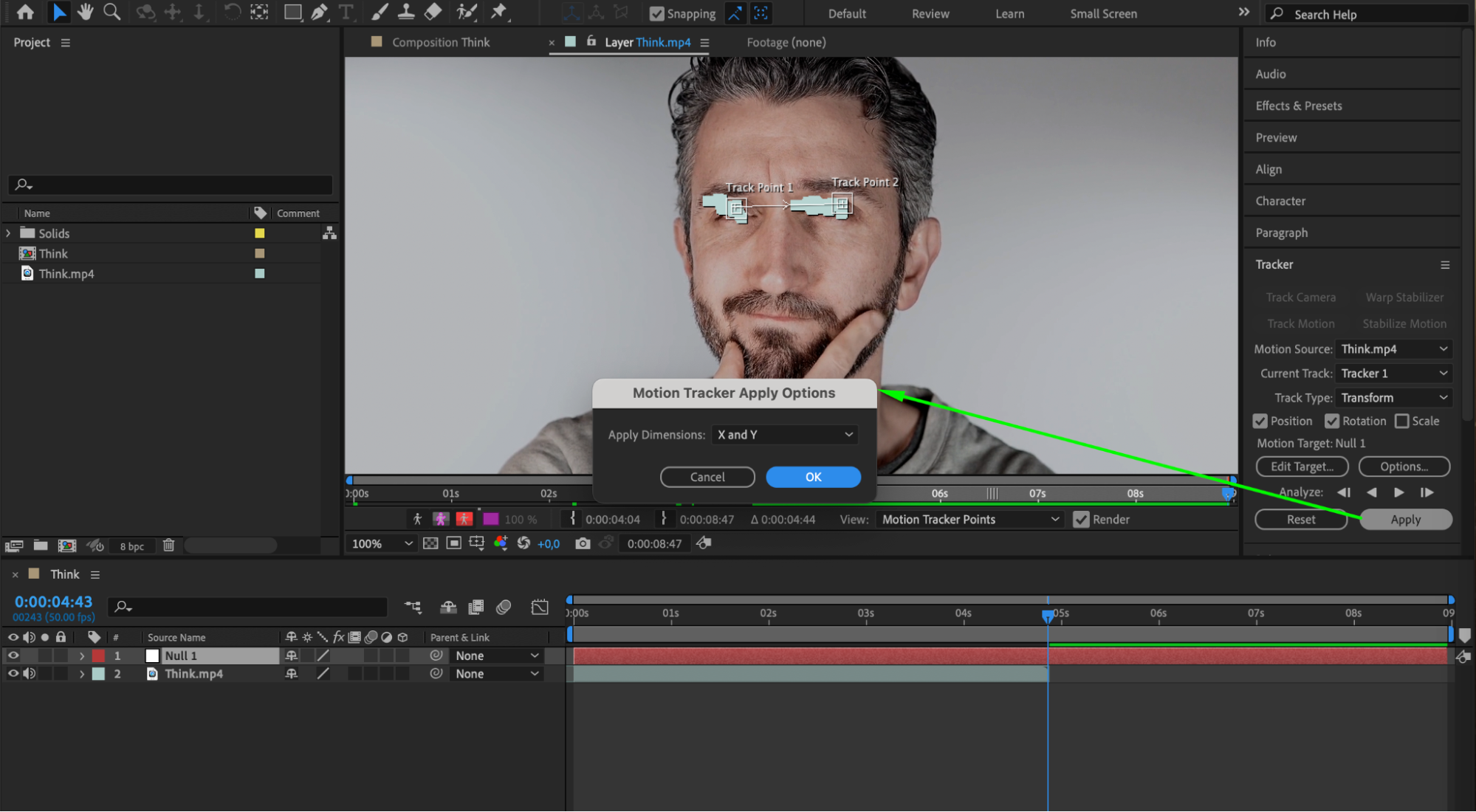Image resolution: width=1476 pixels, height=812 pixels.
Task: Select the Hand tool
Action: click(x=86, y=12)
